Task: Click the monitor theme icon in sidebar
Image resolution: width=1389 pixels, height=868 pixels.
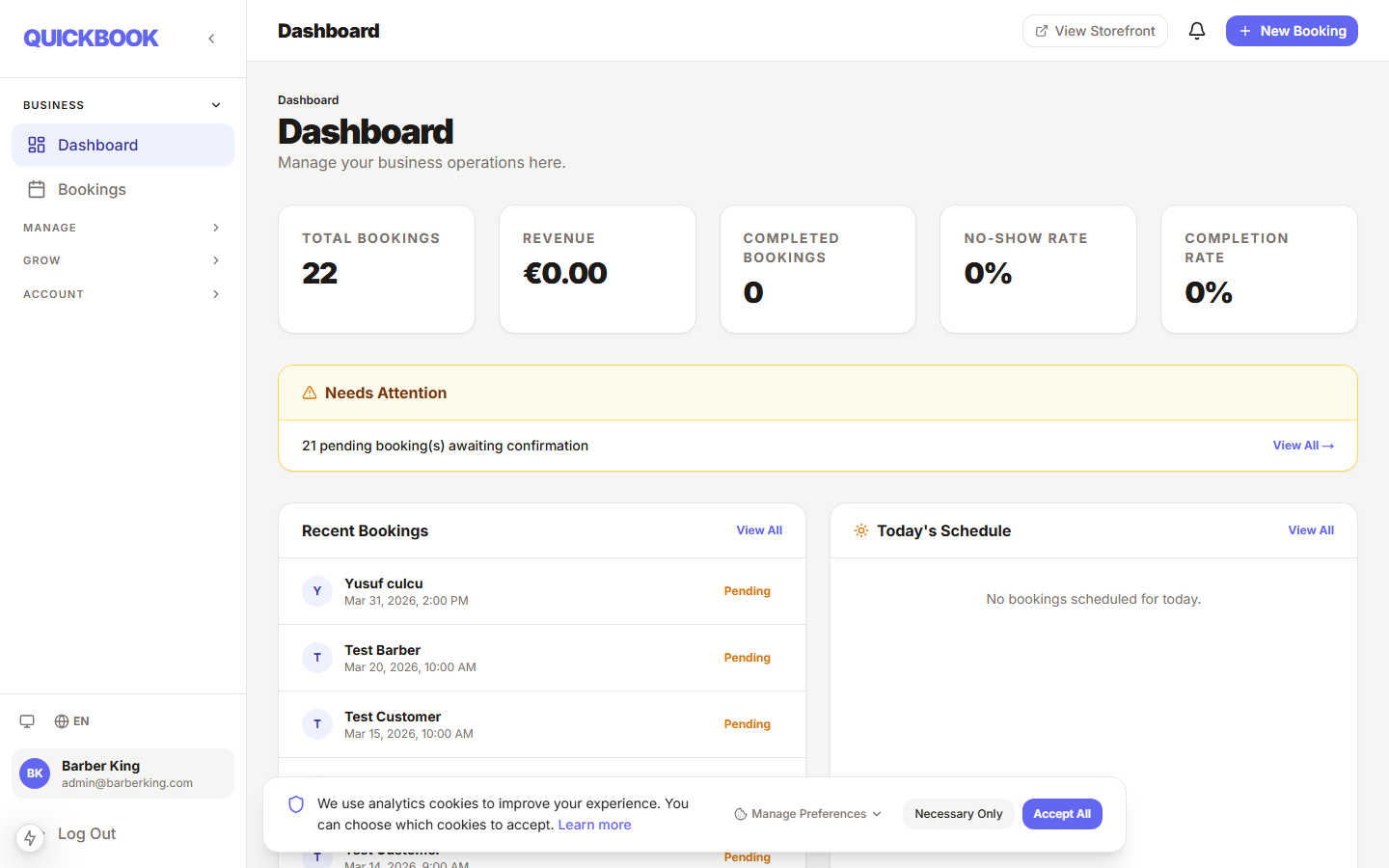Action: pyautogui.click(x=27, y=721)
